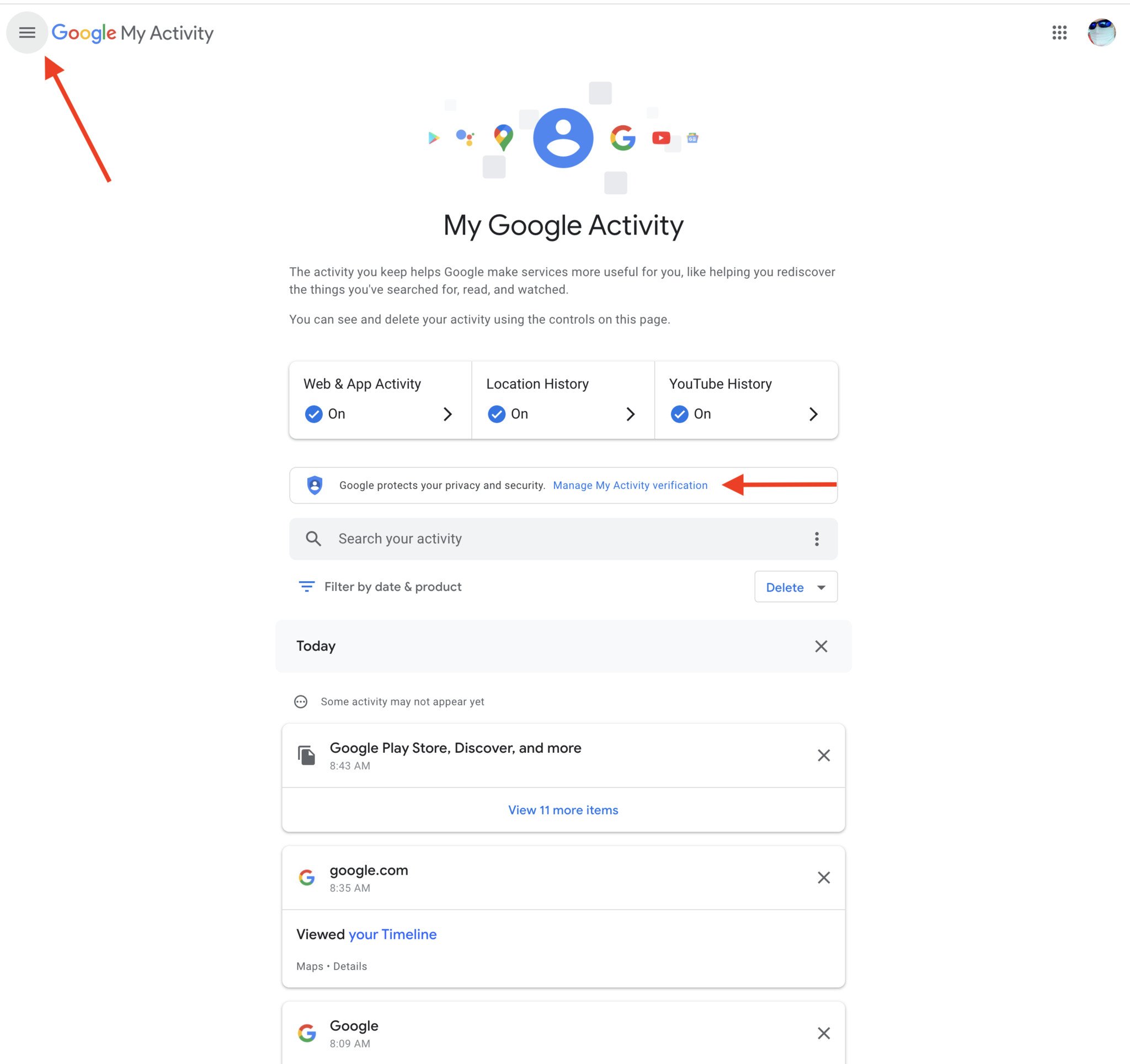Click the pending activity bubble icon
1130x1064 pixels.
pyautogui.click(x=301, y=701)
